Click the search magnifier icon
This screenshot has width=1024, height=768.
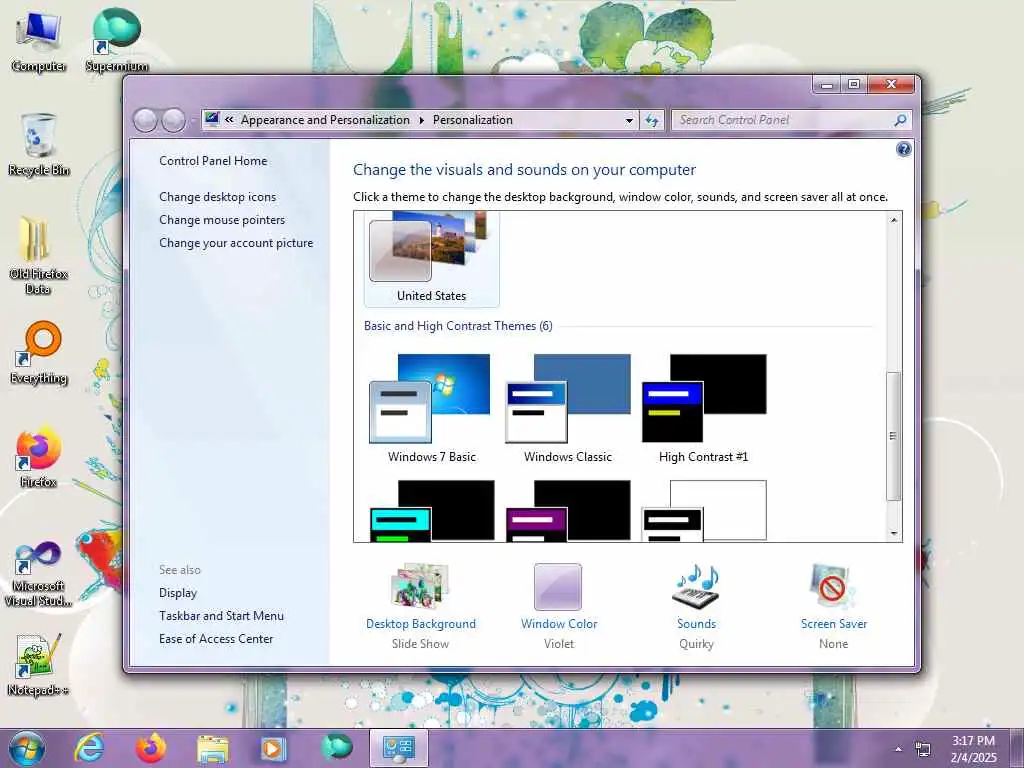900,120
